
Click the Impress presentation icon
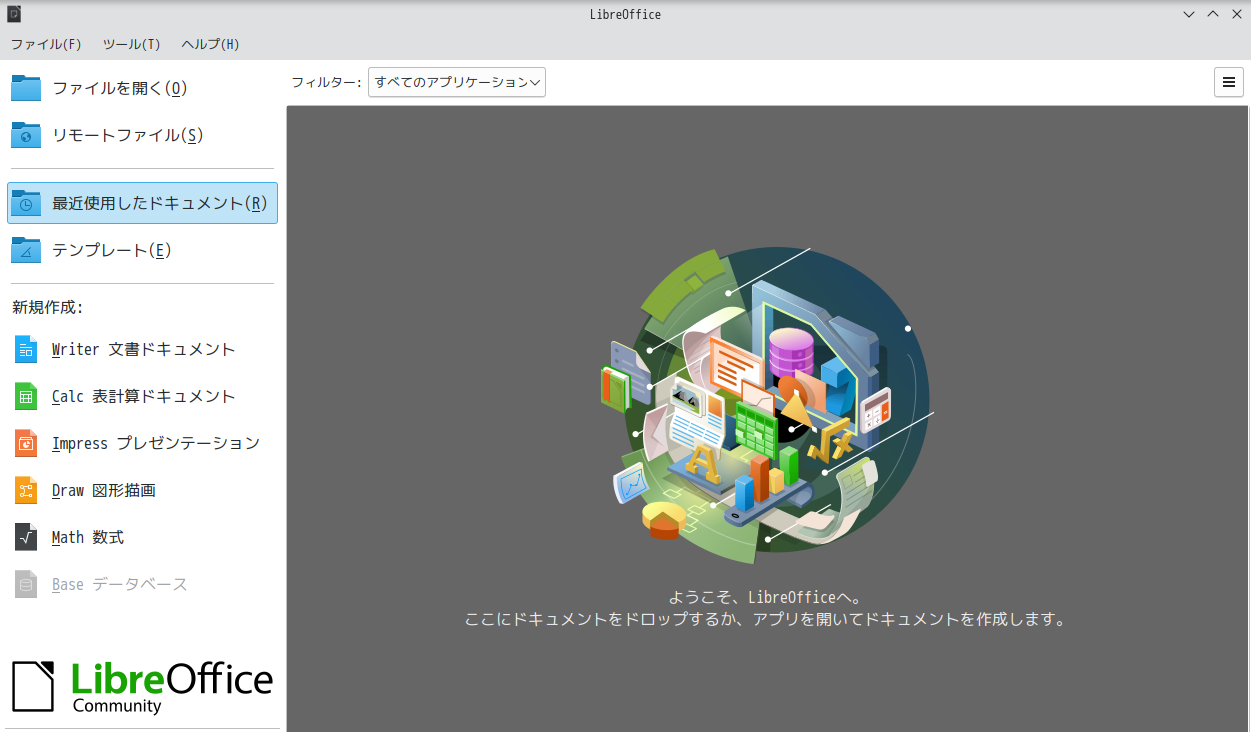26,443
